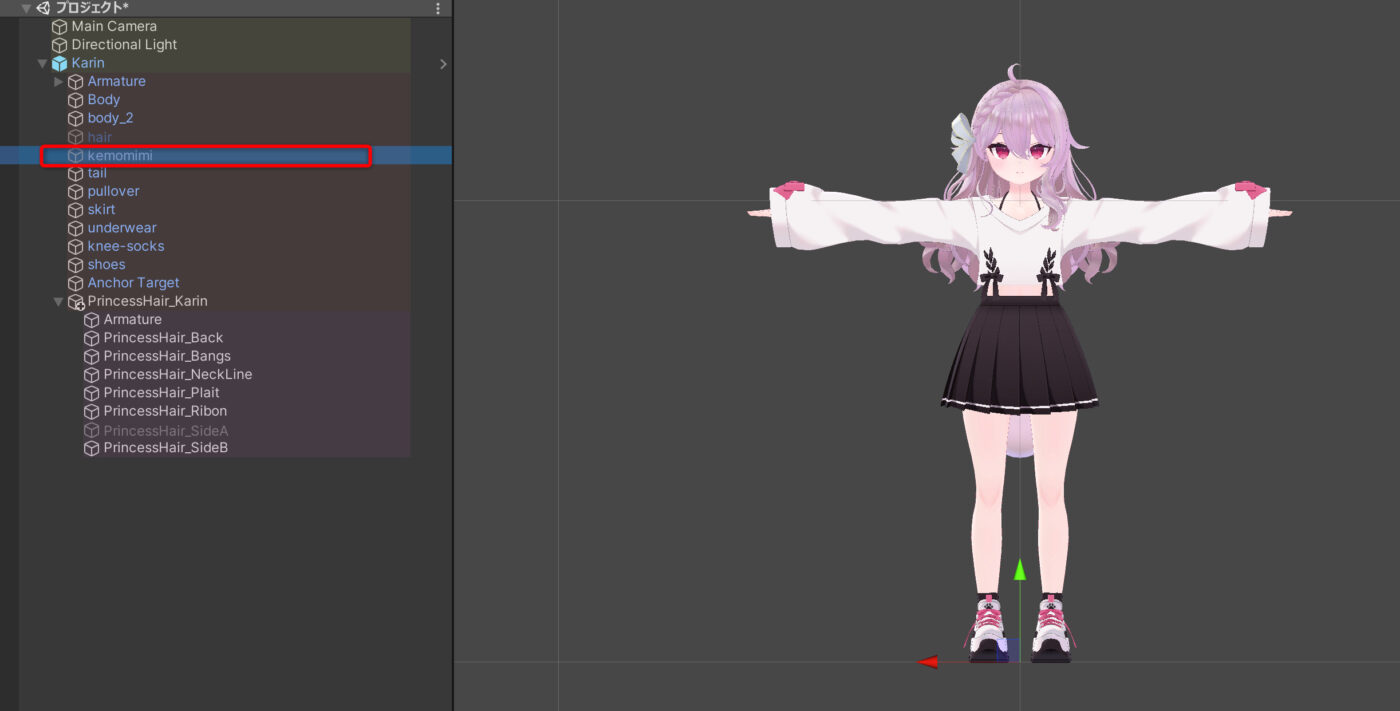The height and width of the screenshot is (711, 1400).
Task: Click the tail object cube icon
Action: point(76,173)
